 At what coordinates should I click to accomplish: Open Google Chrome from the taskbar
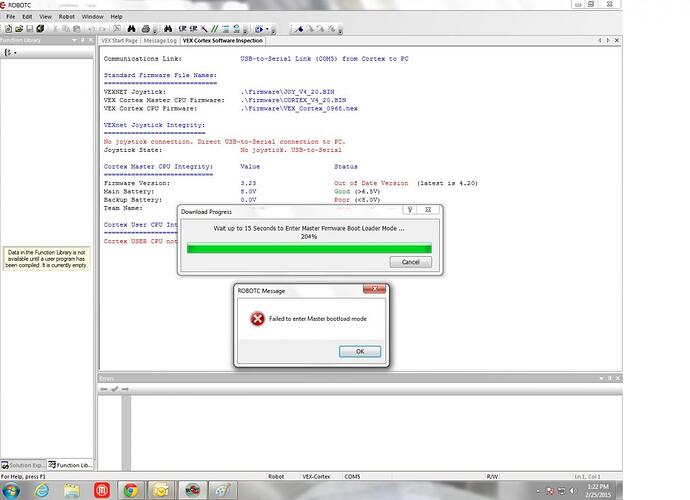point(130,490)
